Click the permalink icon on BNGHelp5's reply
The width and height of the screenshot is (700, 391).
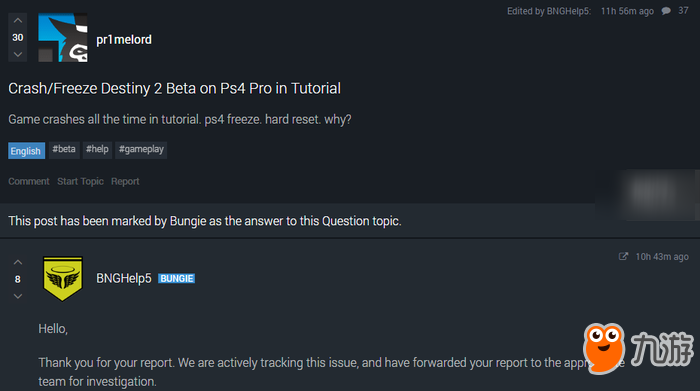pyautogui.click(x=623, y=256)
